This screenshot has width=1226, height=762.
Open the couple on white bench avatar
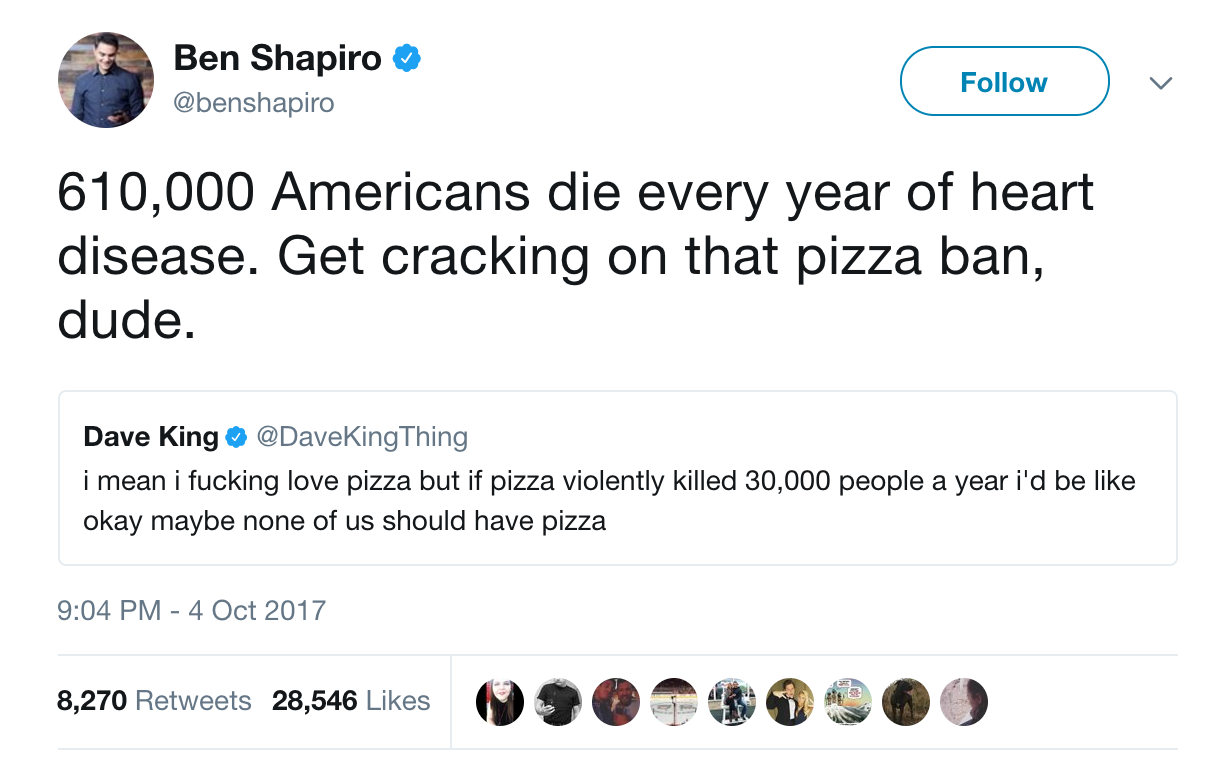point(732,701)
